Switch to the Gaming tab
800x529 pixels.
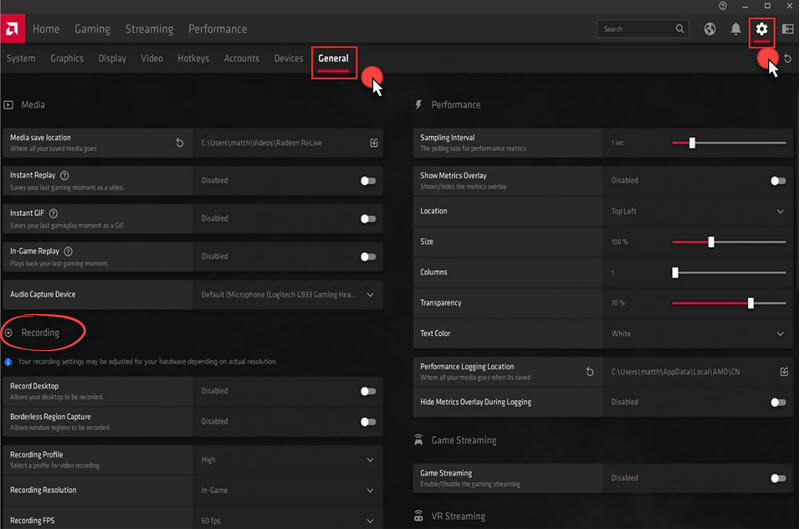coord(92,29)
